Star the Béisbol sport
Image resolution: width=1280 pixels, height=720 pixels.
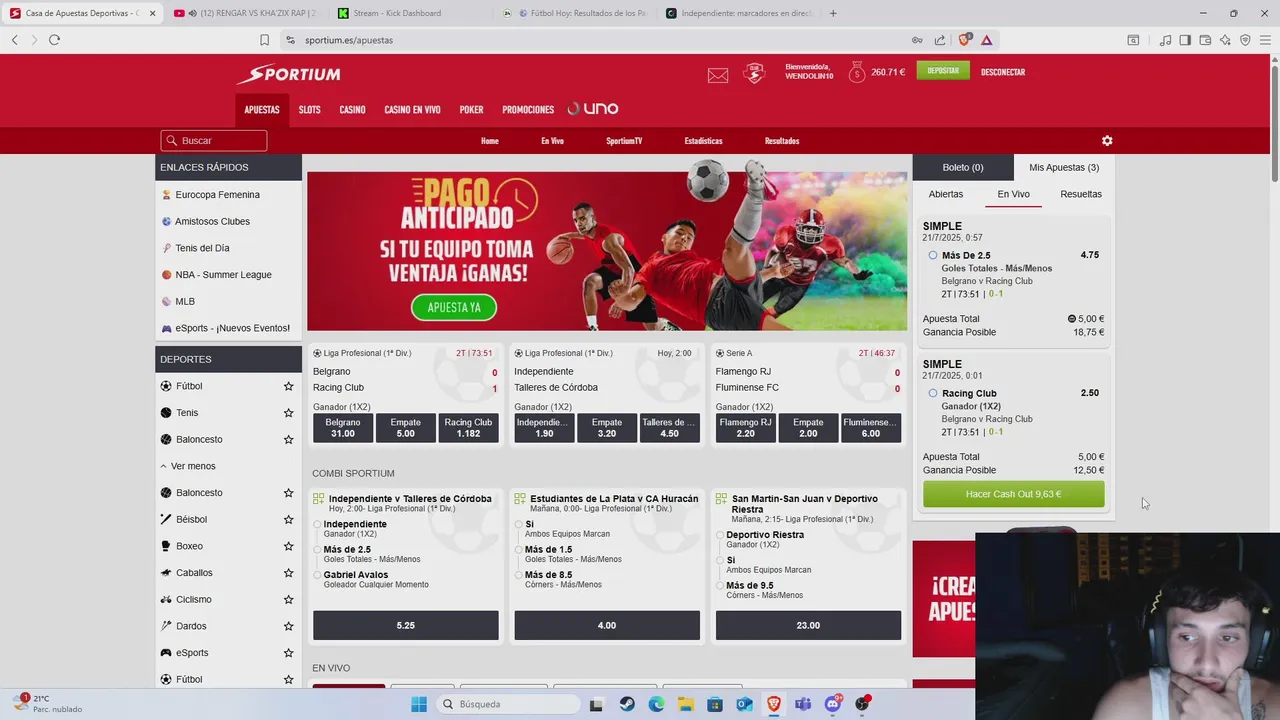click(x=288, y=519)
